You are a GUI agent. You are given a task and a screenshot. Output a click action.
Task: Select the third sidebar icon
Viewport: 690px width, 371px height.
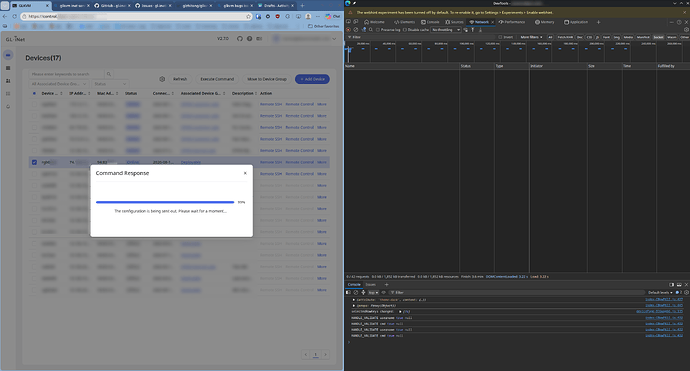pyautogui.click(x=8, y=81)
